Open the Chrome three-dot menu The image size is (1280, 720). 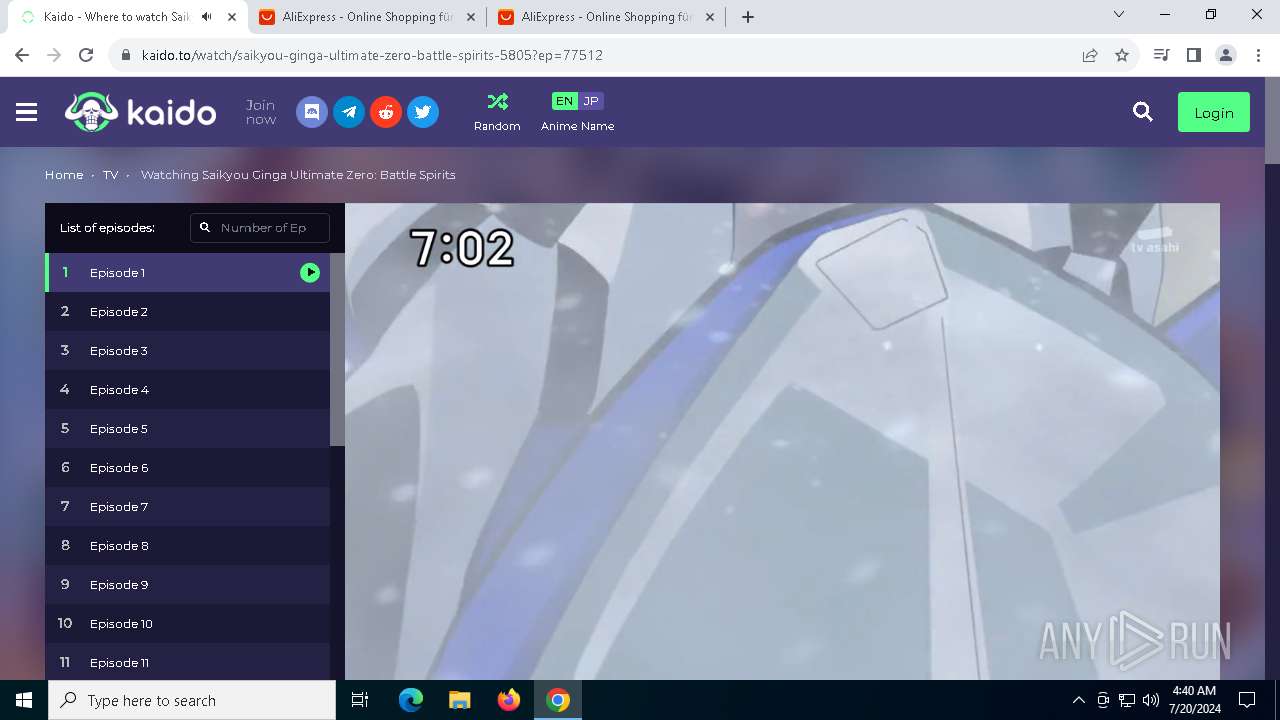[1258, 55]
